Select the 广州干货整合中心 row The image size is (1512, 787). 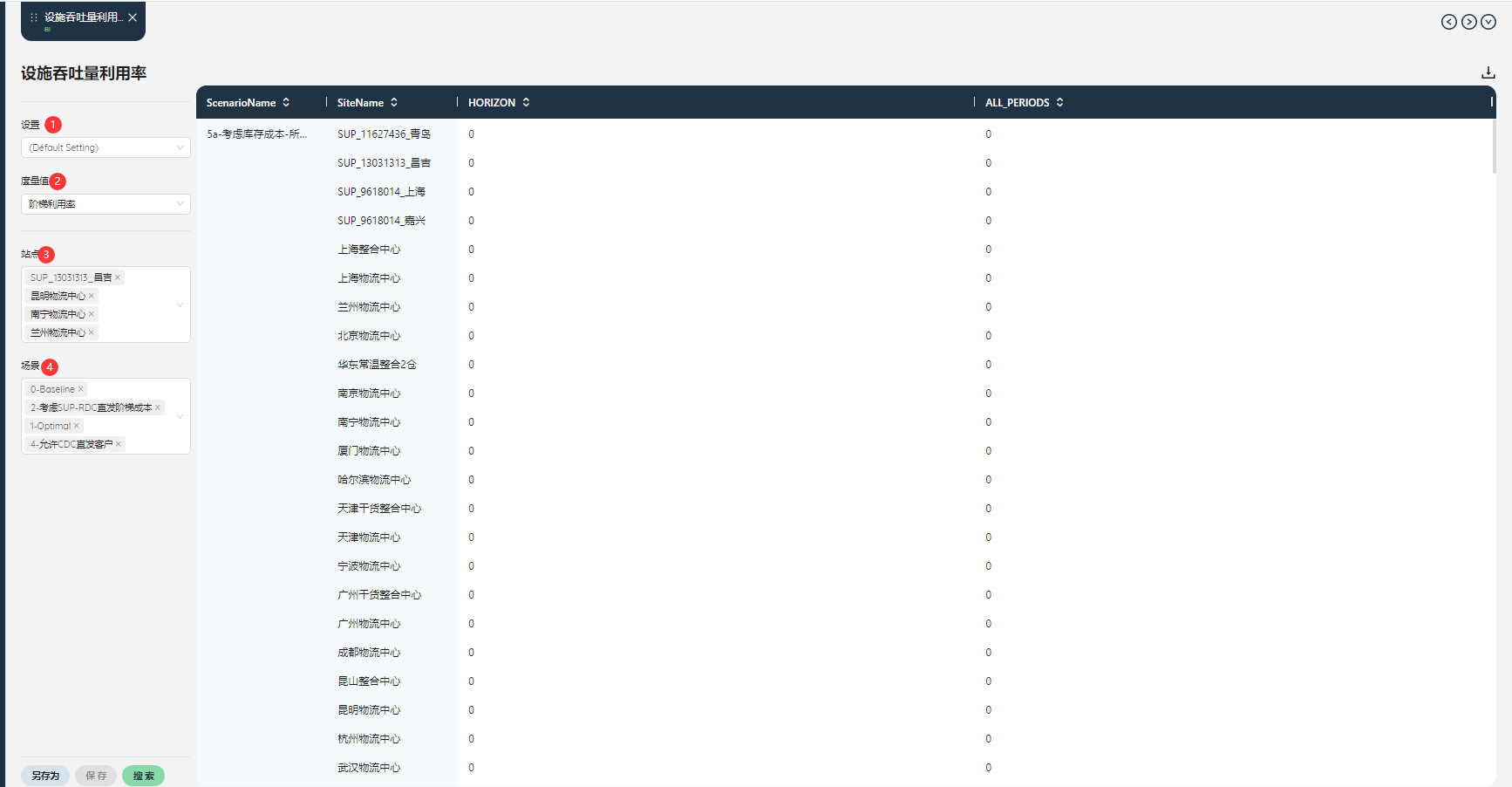click(x=846, y=595)
